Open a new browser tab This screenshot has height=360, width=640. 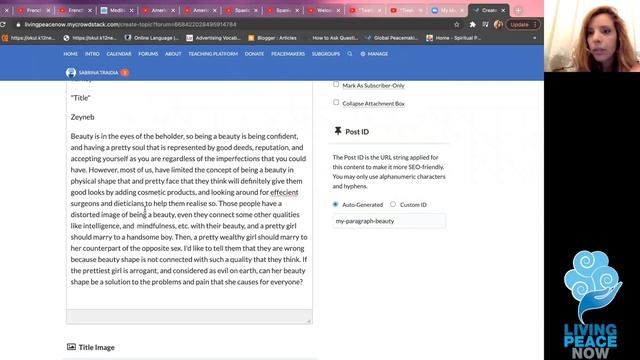[x=518, y=10]
